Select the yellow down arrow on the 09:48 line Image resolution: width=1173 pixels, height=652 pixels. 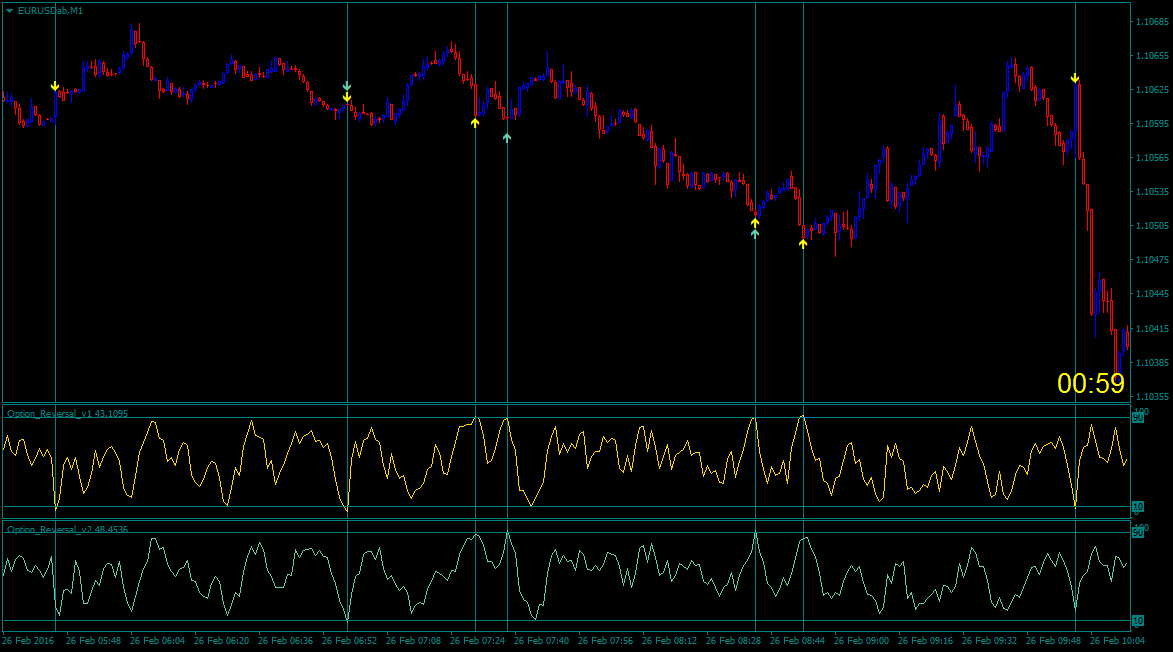pyautogui.click(x=1075, y=78)
